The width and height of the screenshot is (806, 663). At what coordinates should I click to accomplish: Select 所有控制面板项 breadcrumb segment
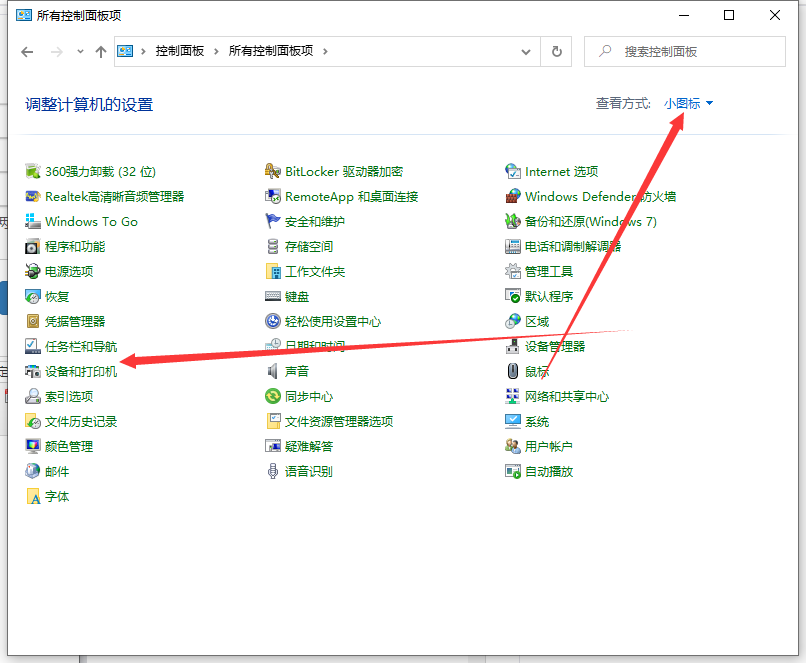271,51
